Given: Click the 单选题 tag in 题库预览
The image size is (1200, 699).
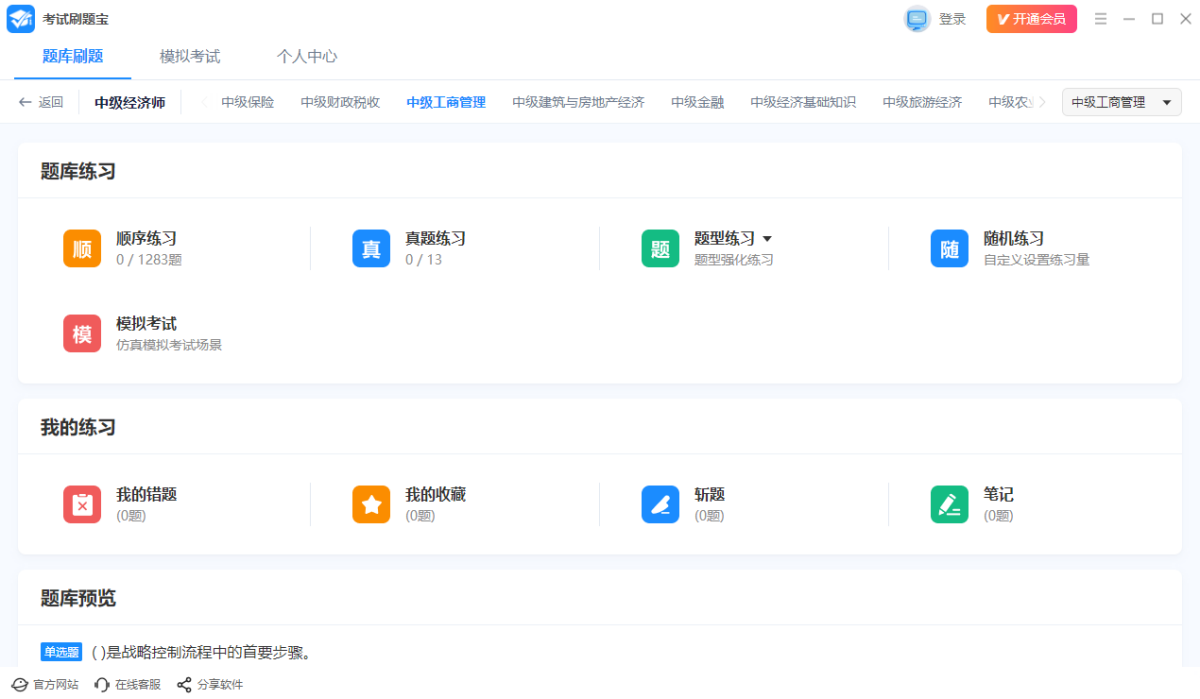Looking at the screenshot, I should point(61,652).
